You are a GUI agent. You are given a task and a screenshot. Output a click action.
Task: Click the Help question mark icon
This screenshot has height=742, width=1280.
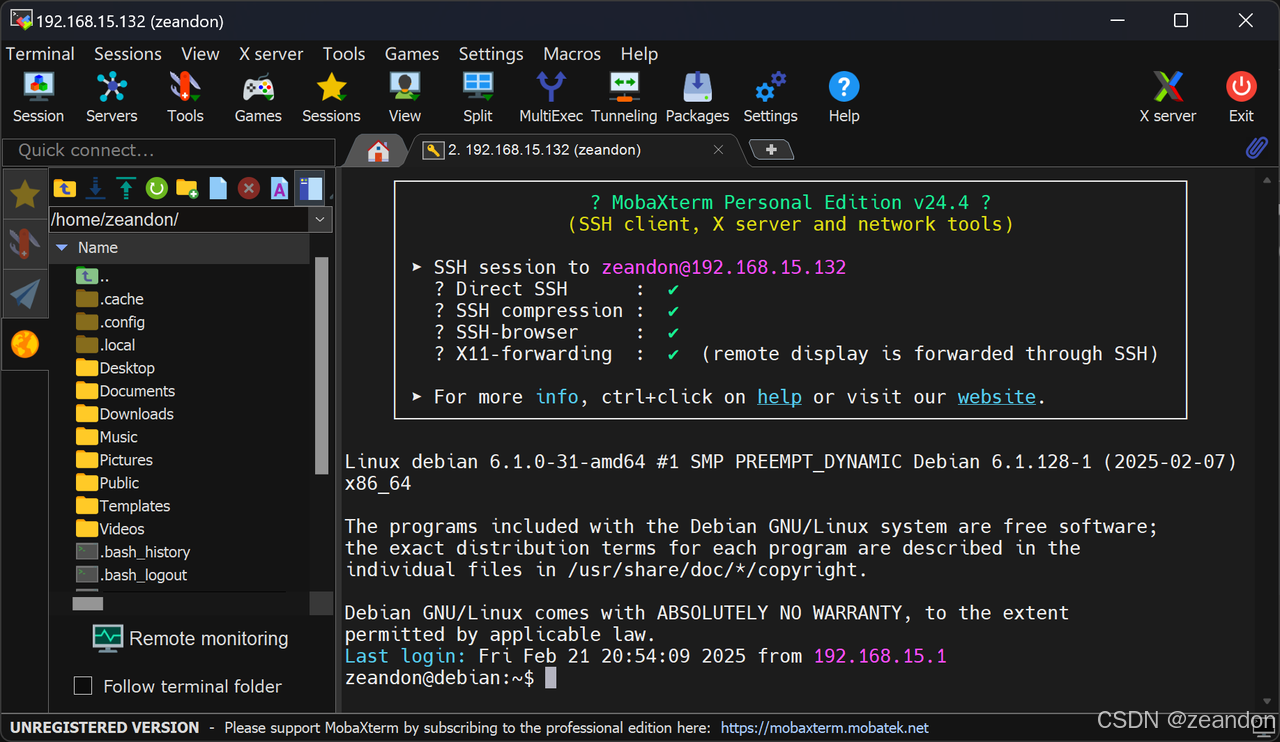tap(844, 97)
